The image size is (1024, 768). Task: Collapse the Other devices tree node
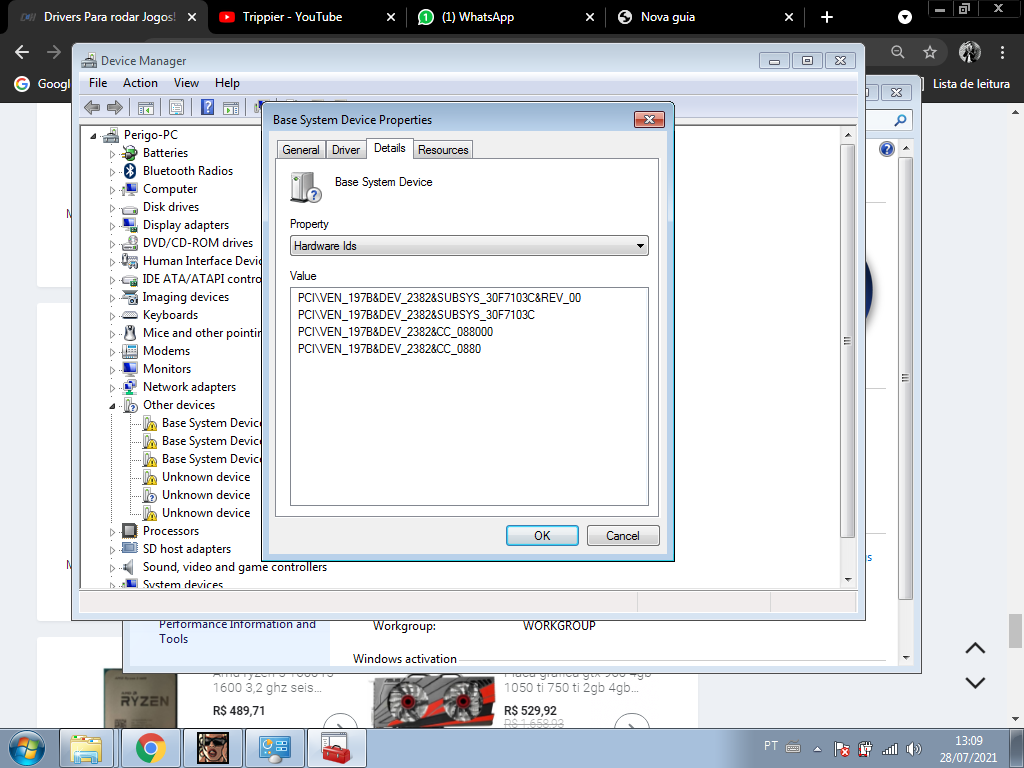pos(112,406)
